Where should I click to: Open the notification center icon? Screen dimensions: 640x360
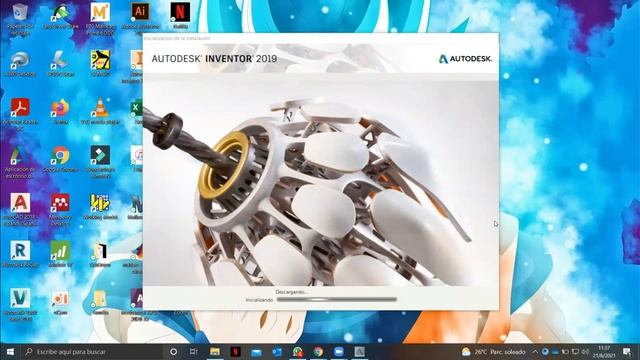[627, 351]
